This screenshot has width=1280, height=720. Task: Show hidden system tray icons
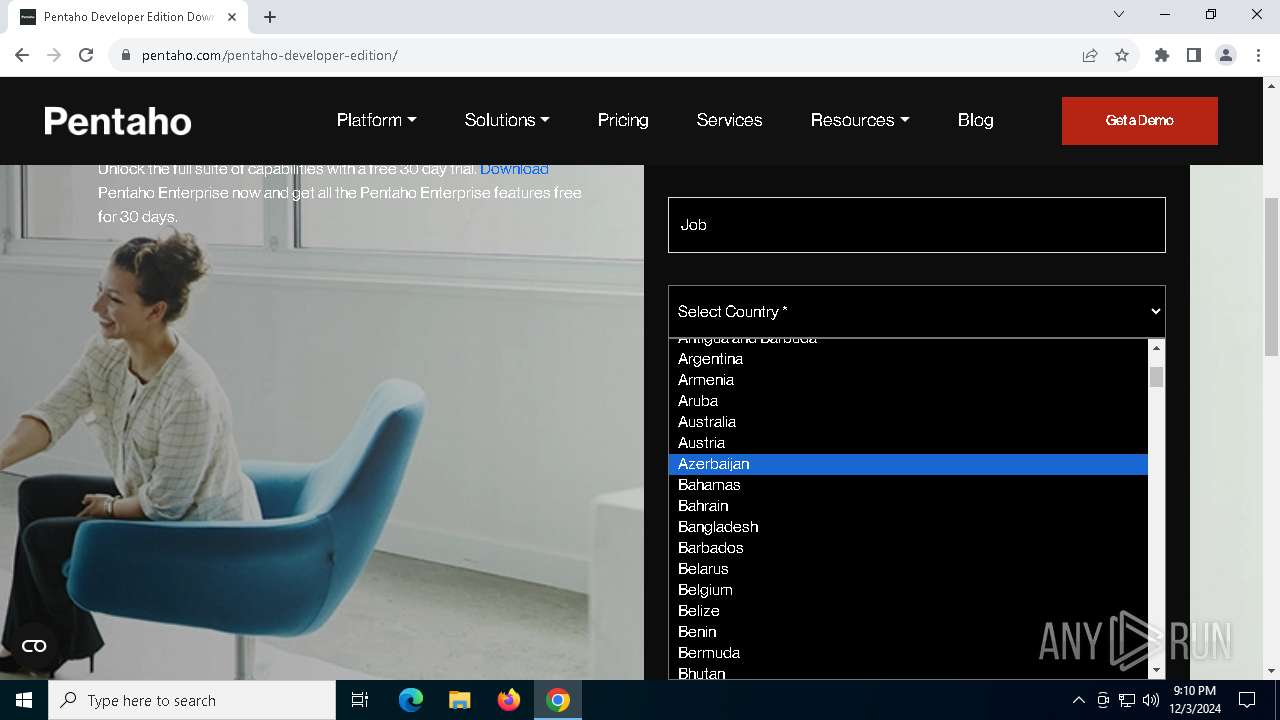(x=1078, y=700)
